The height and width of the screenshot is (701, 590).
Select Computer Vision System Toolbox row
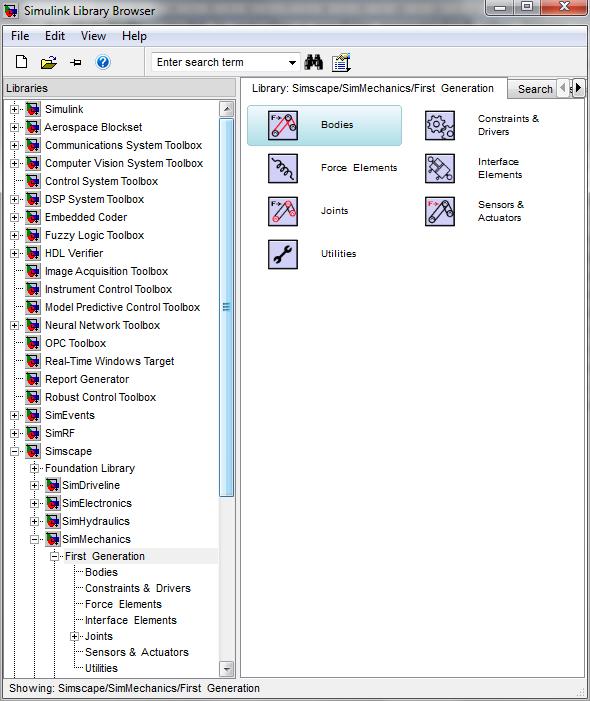(x=124, y=163)
